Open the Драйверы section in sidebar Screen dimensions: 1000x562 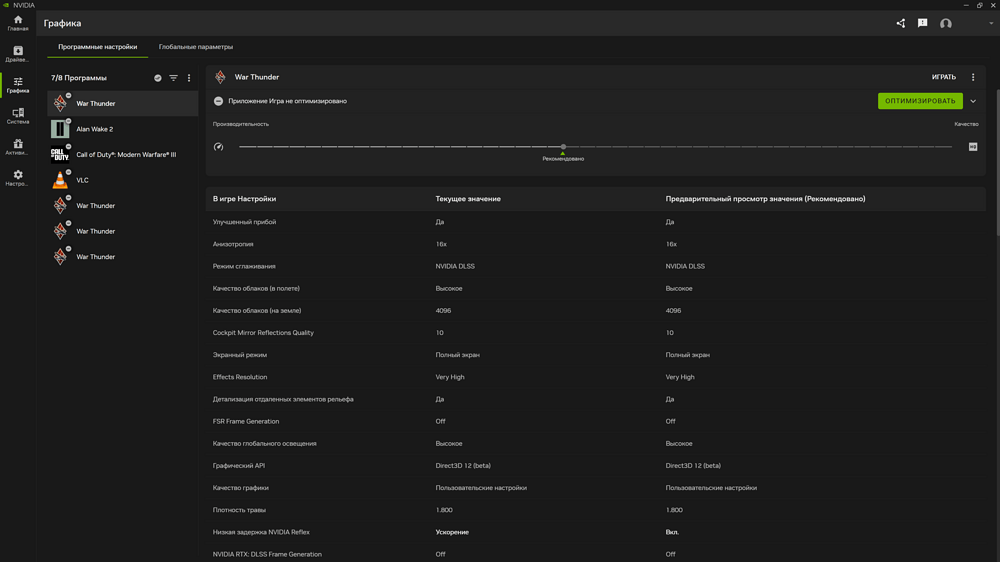(x=18, y=54)
